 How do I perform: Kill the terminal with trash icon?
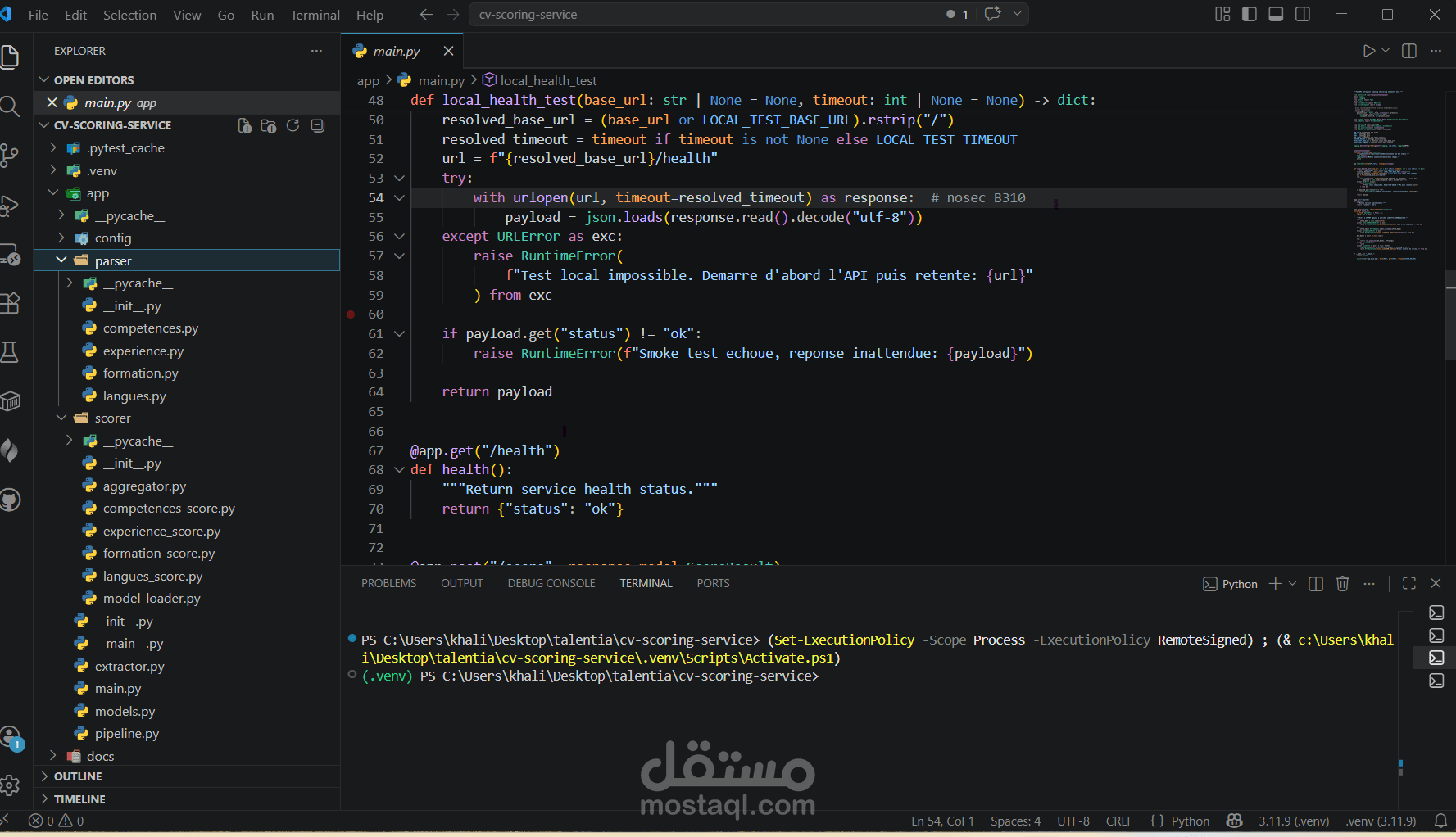[1342, 583]
